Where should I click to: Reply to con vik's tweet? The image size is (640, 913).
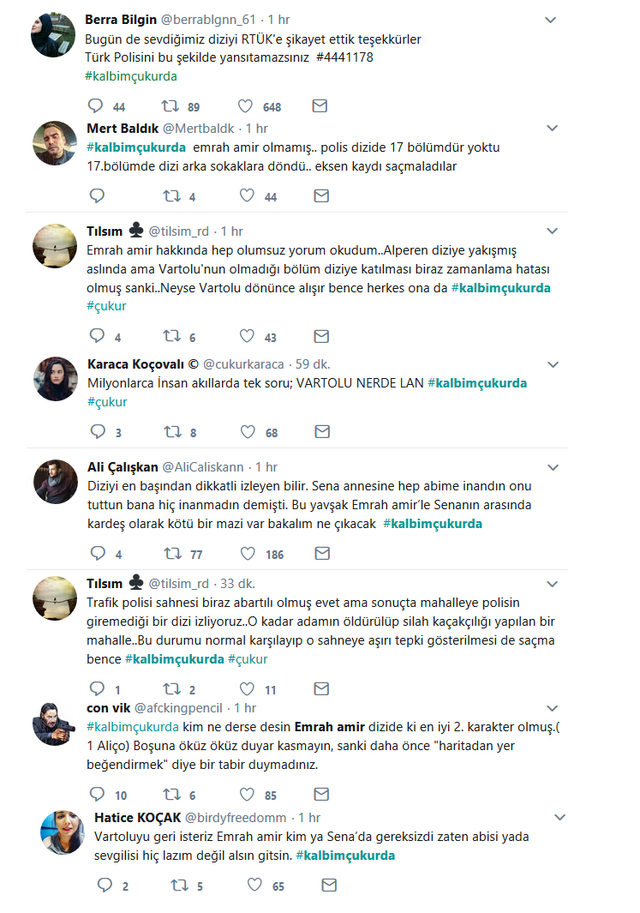tap(97, 795)
